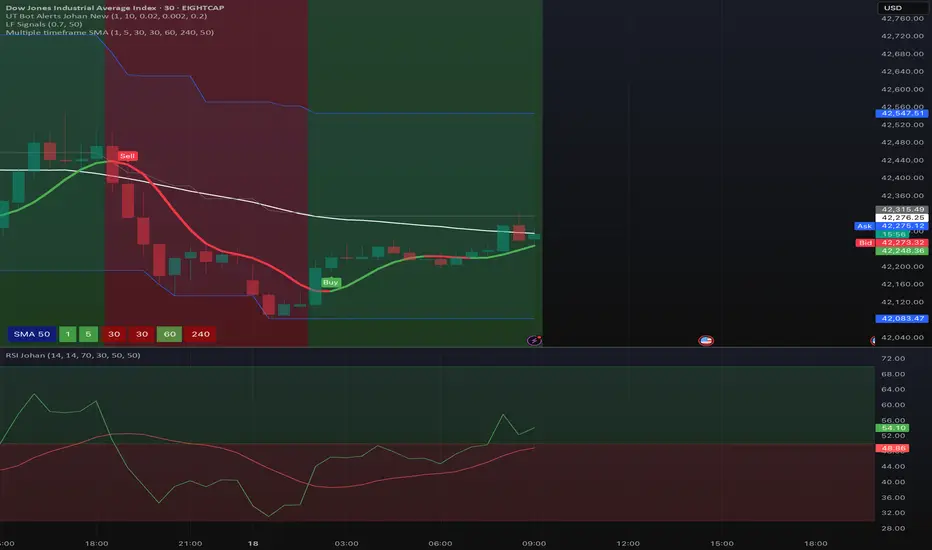Screen dimensions: 932x550
Task: Open the USD currency selector
Action: coord(902,8)
